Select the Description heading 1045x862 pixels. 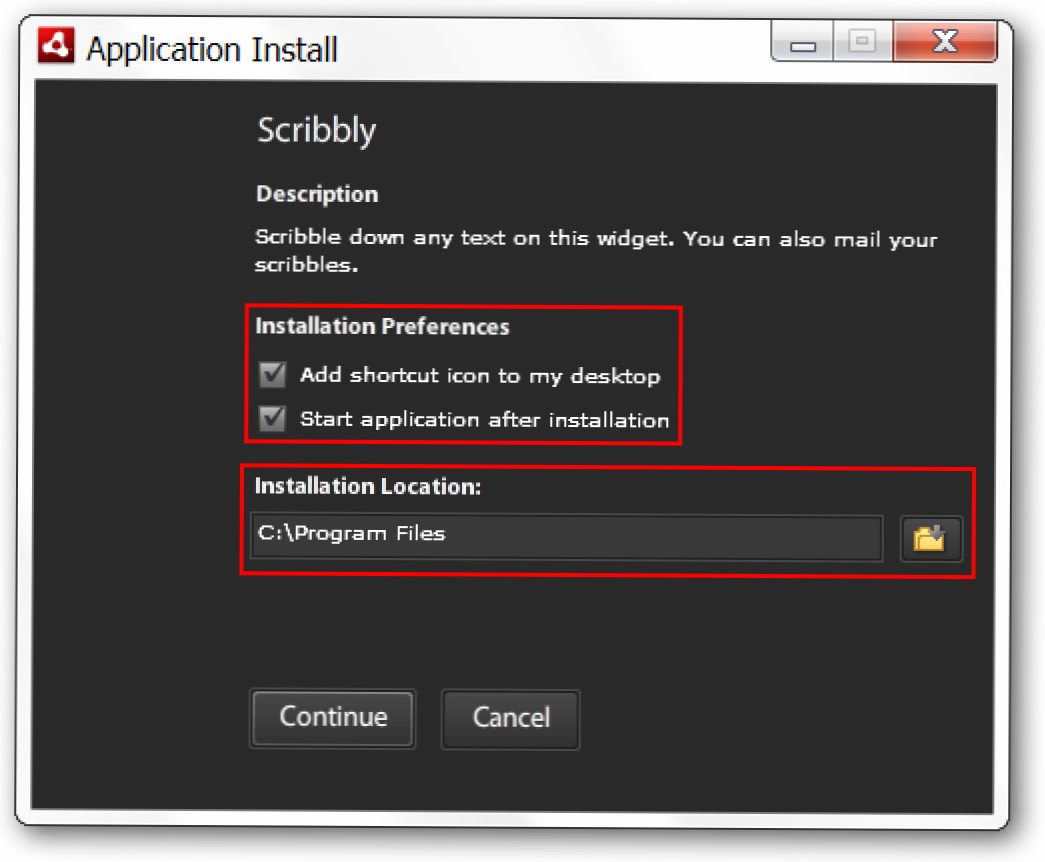point(317,194)
